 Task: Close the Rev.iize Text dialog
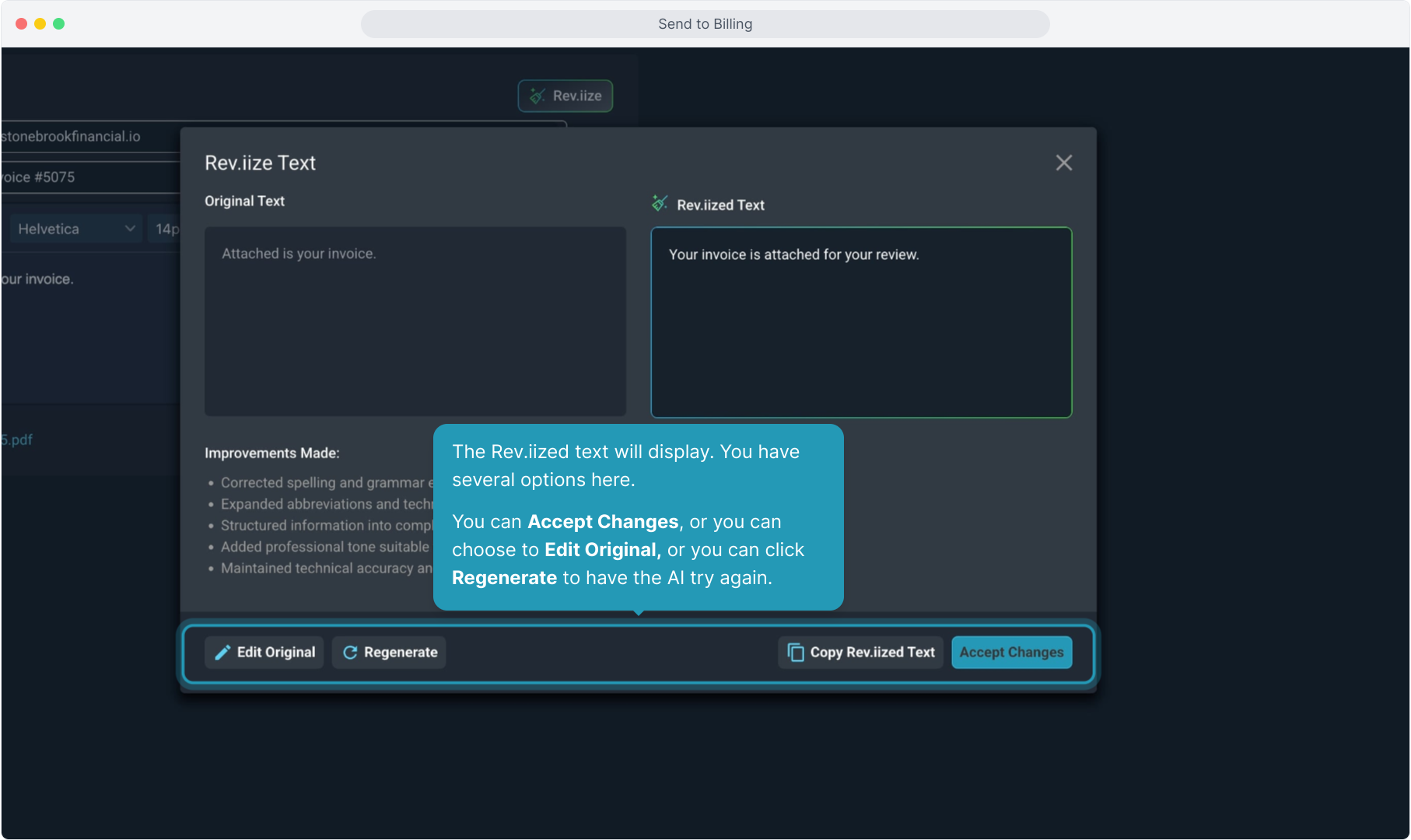point(1063,163)
